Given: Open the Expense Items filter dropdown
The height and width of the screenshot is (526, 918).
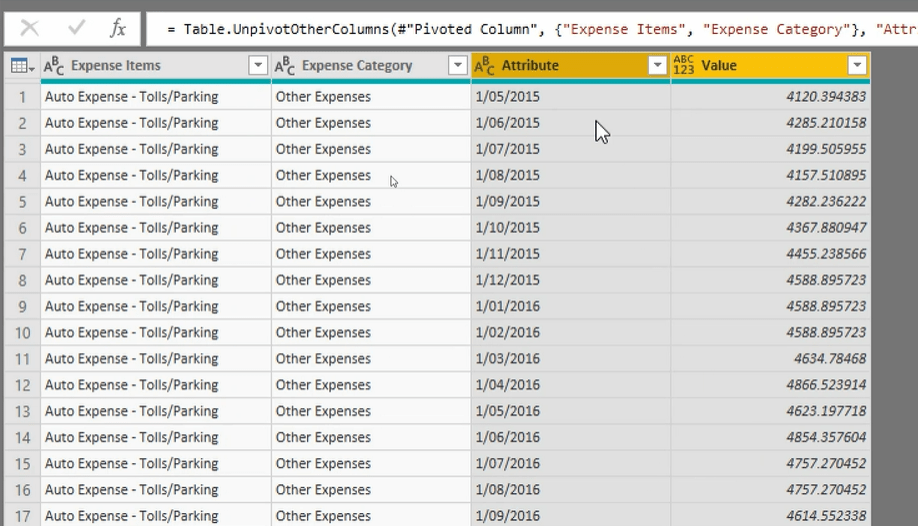Looking at the screenshot, I should (x=258, y=66).
